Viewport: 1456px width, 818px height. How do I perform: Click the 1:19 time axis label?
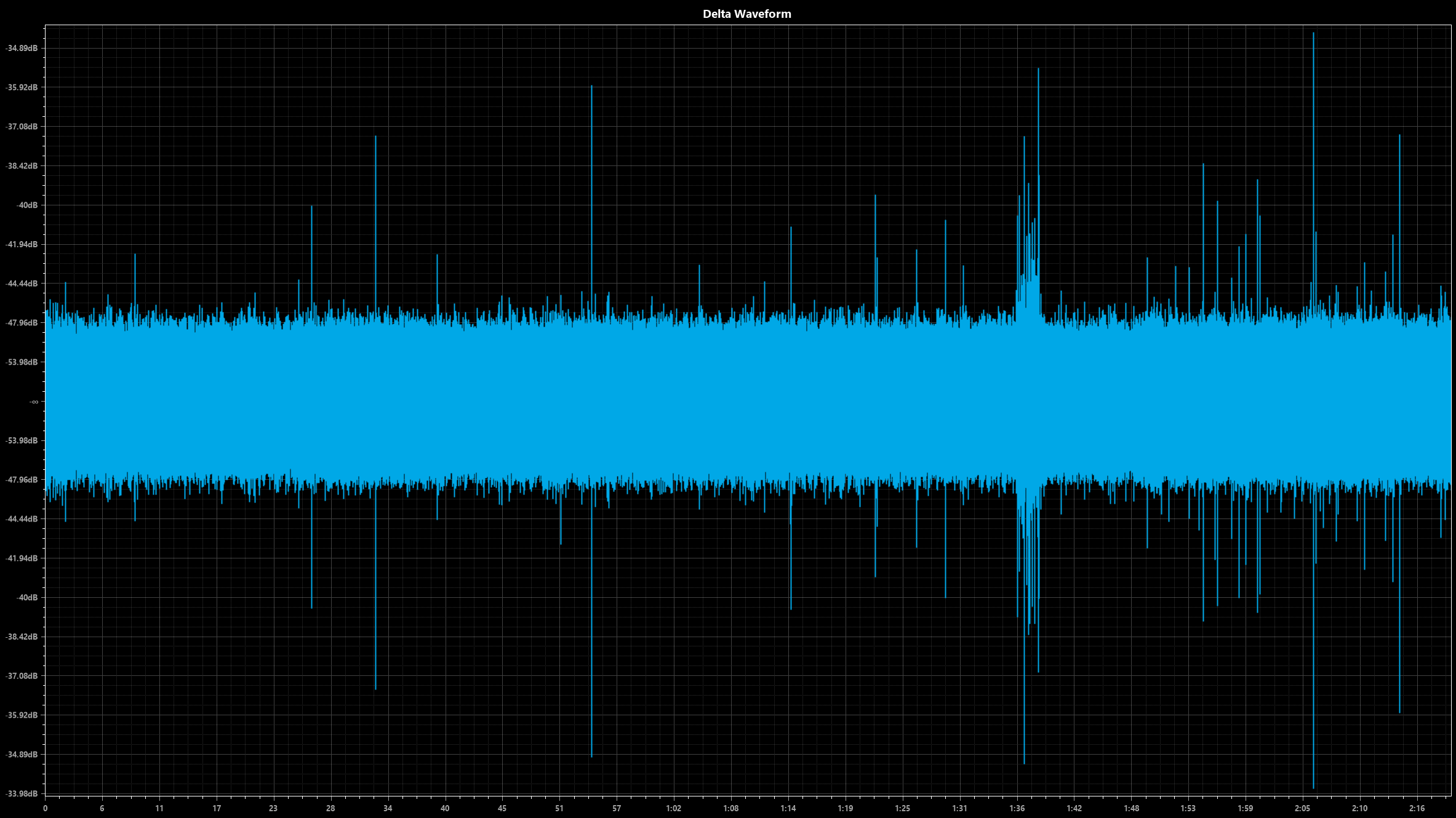tap(846, 808)
